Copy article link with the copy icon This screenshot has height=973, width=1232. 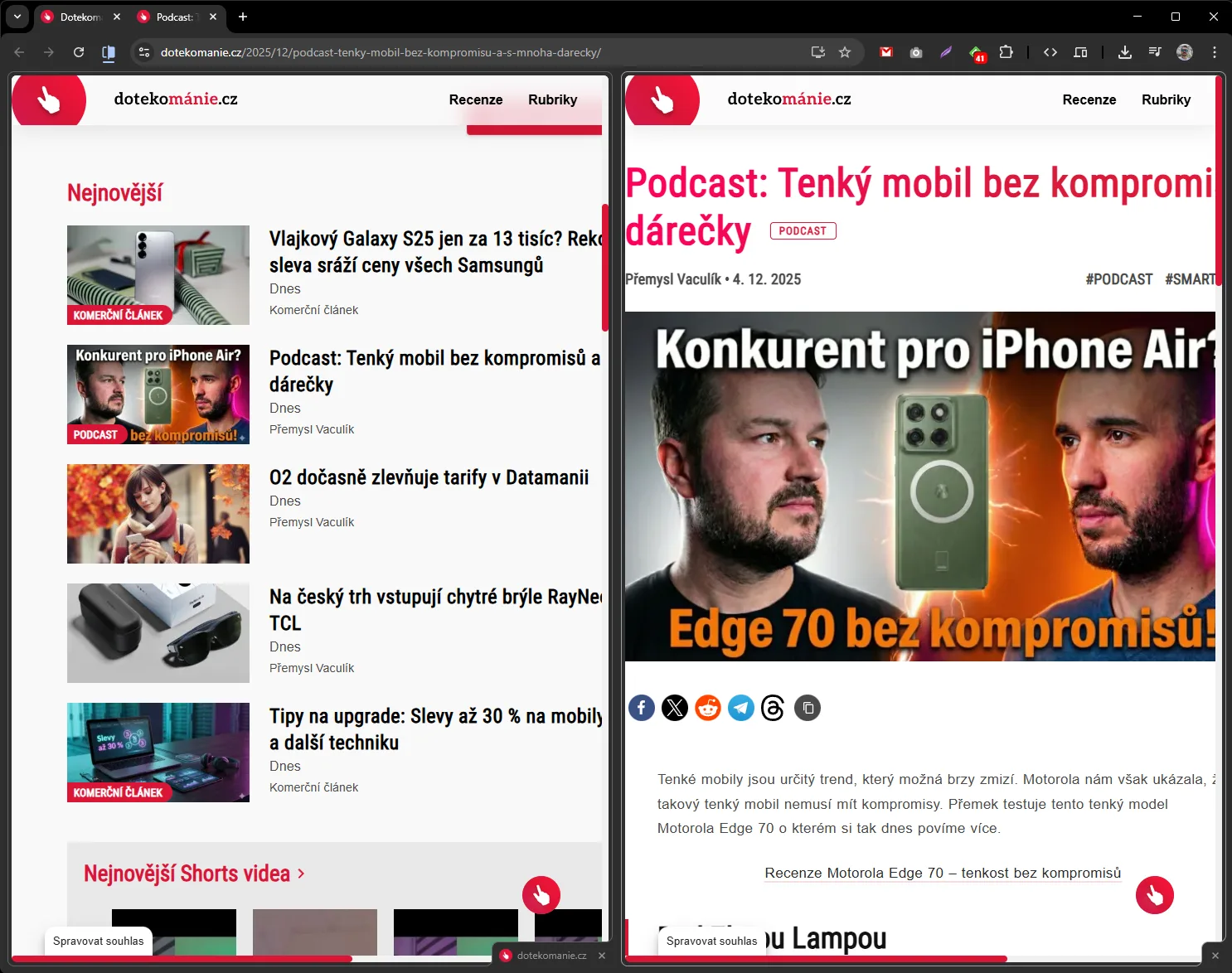click(808, 708)
